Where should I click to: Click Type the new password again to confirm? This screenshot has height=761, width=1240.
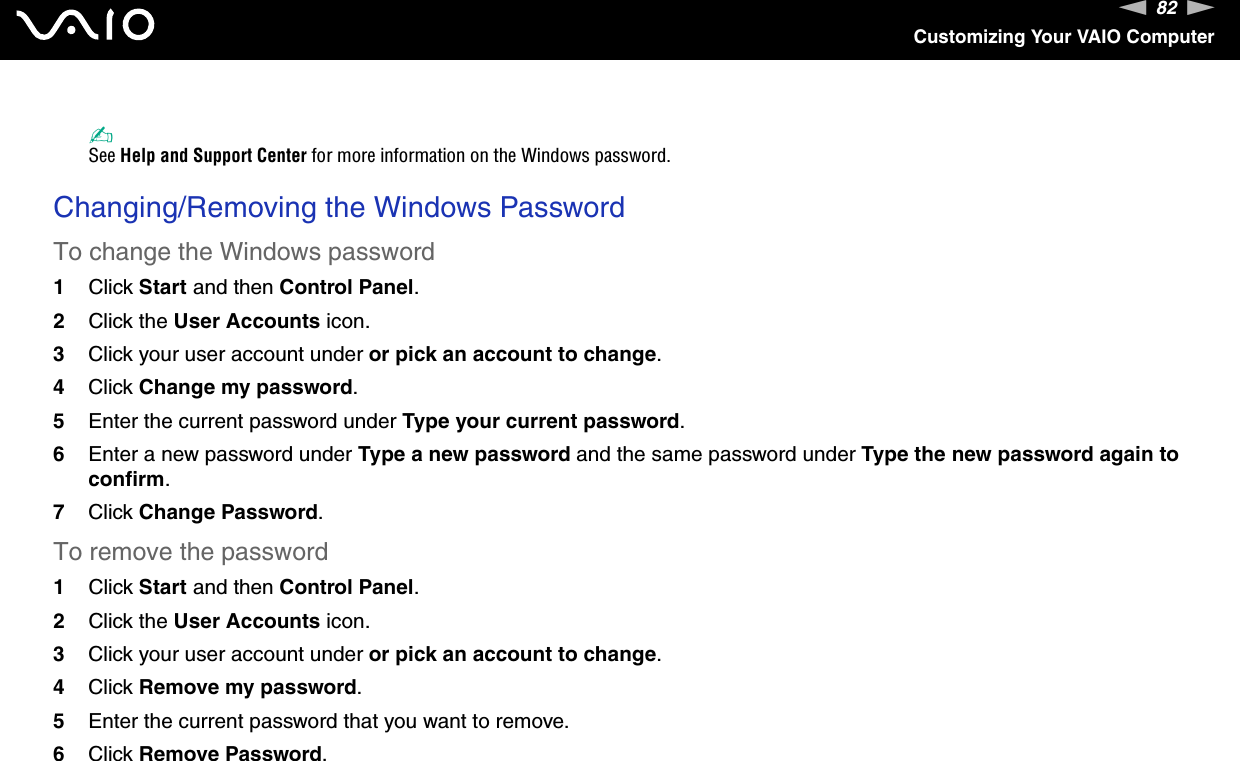tap(1019, 454)
